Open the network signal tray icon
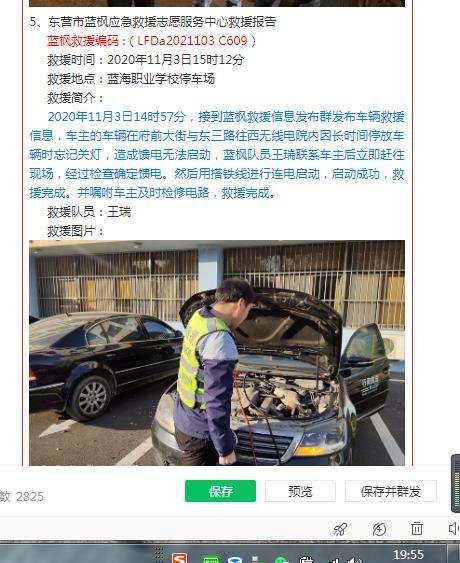The height and width of the screenshot is (563, 460). coord(334,560)
